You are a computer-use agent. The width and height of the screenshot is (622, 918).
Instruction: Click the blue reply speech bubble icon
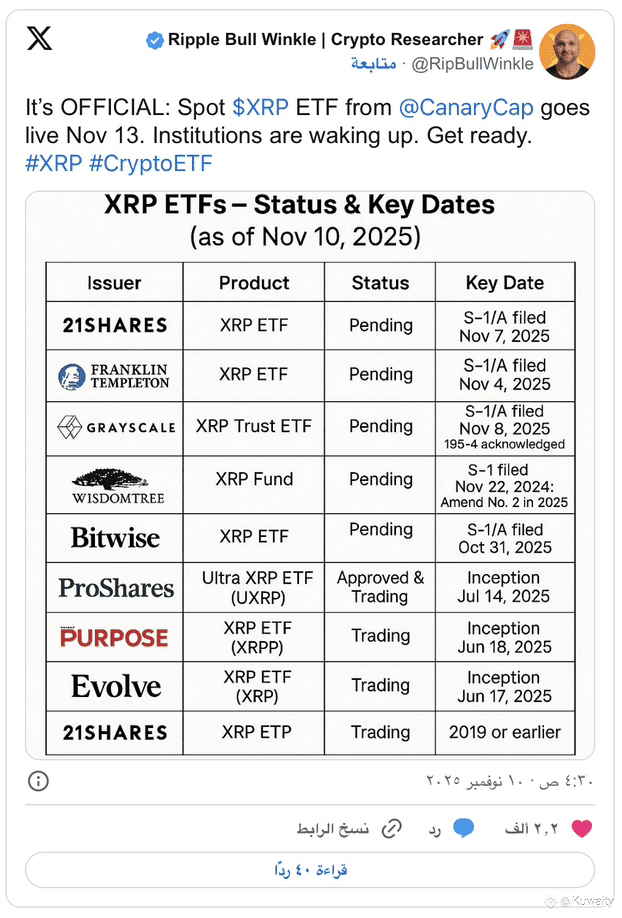pos(463,828)
